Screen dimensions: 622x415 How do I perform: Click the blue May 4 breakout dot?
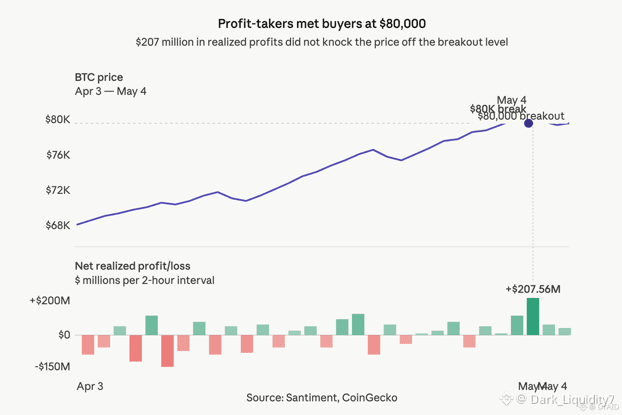coord(528,123)
